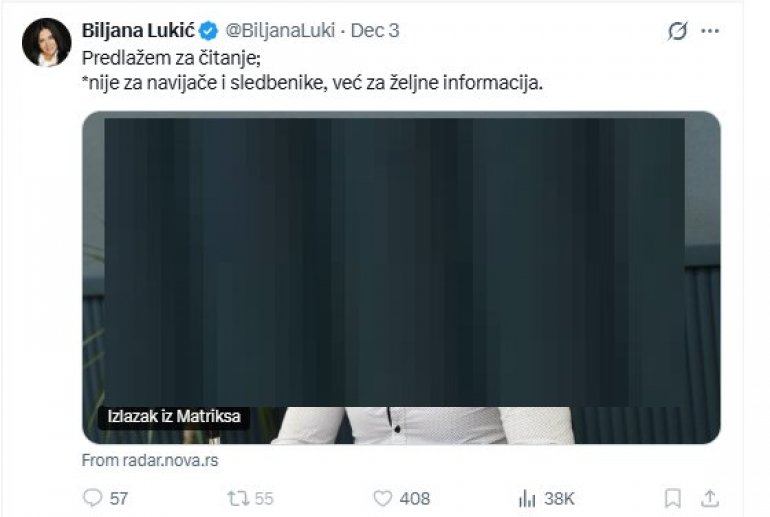Like the tweet with heart icon
770x517 pixels.
pos(383,498)
